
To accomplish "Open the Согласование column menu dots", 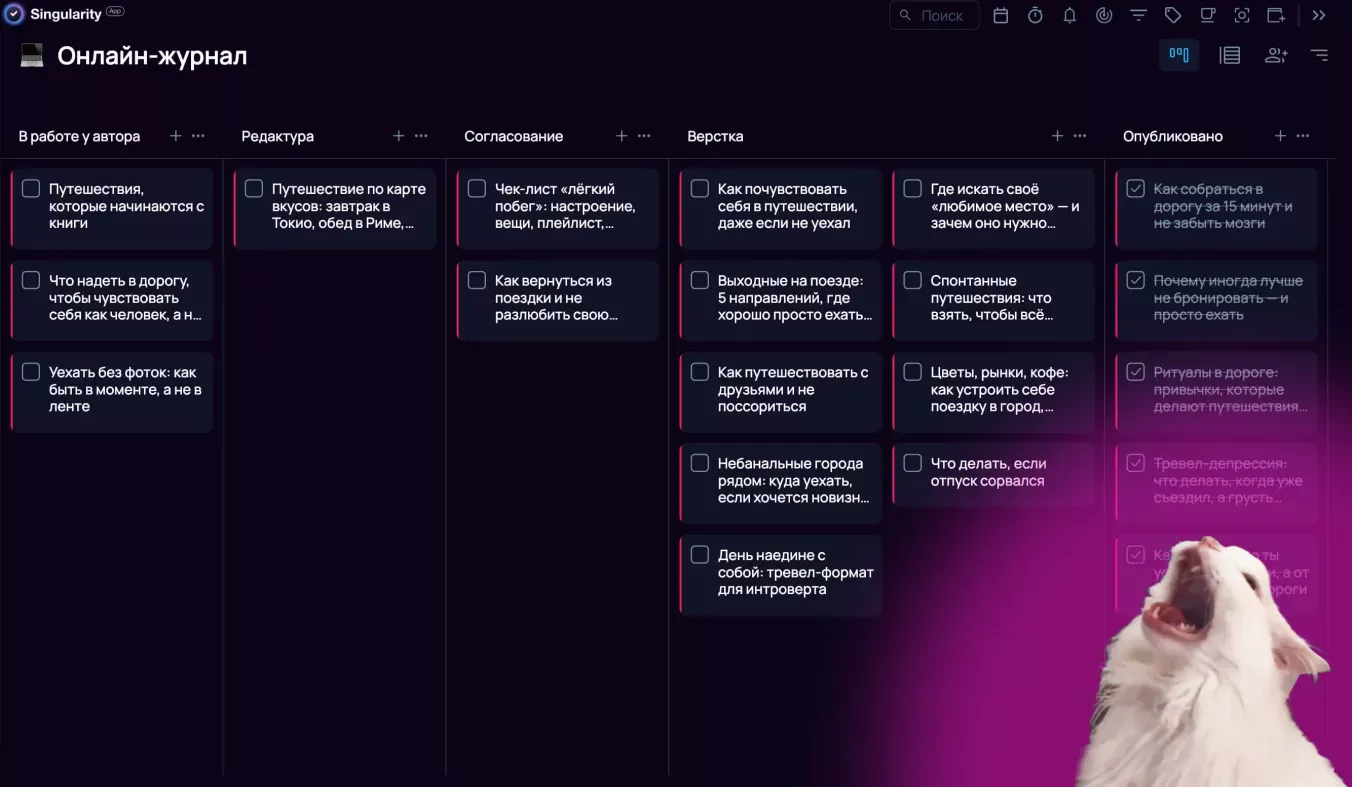I will 644,136.
